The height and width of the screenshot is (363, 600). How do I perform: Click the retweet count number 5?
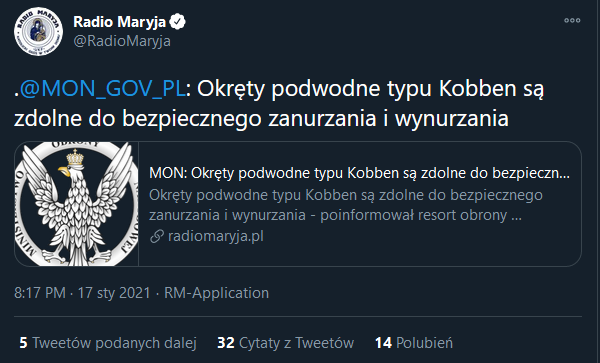click(23, 343)
